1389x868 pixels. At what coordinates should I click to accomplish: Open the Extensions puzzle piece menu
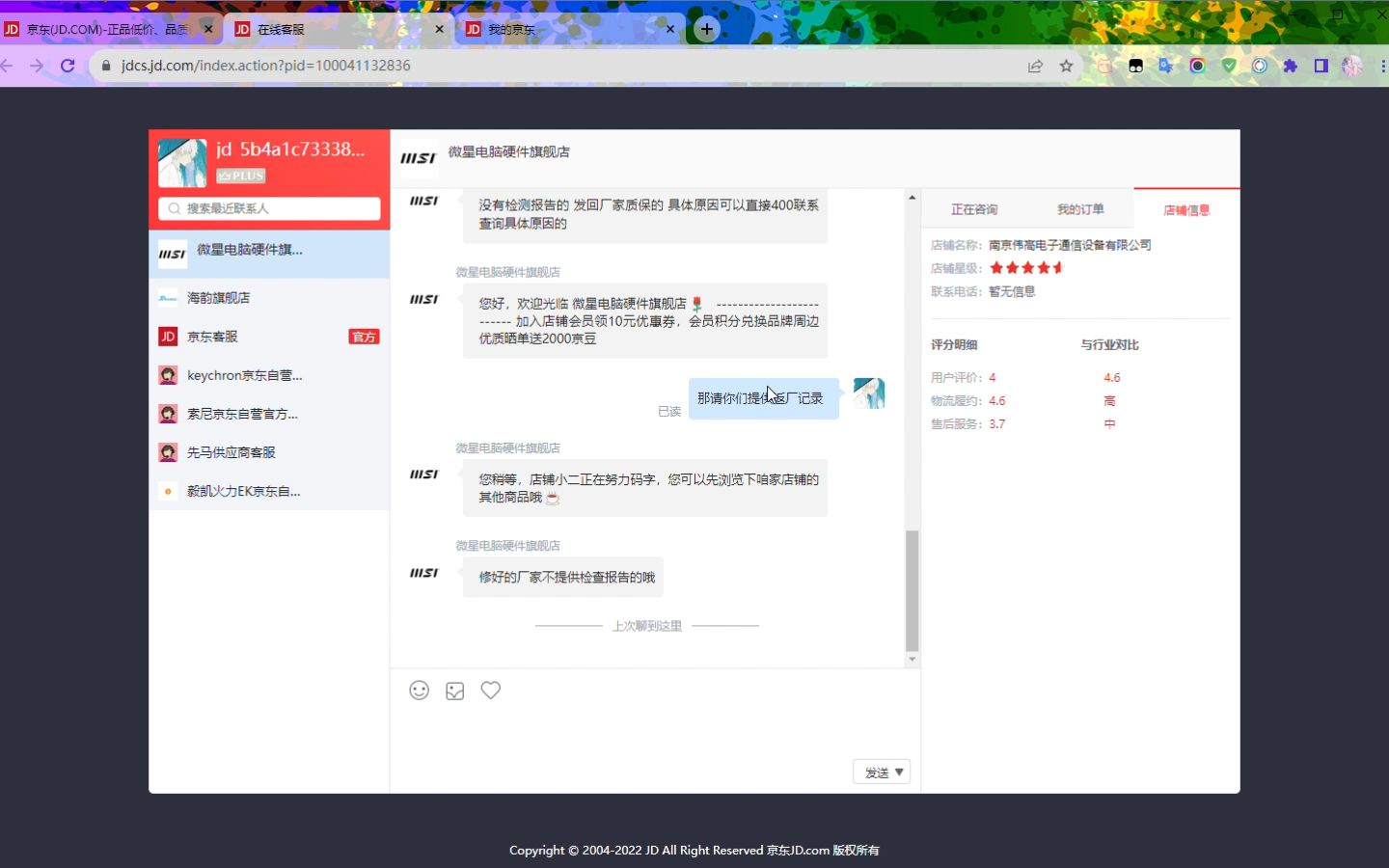(x=1291, y=66)
